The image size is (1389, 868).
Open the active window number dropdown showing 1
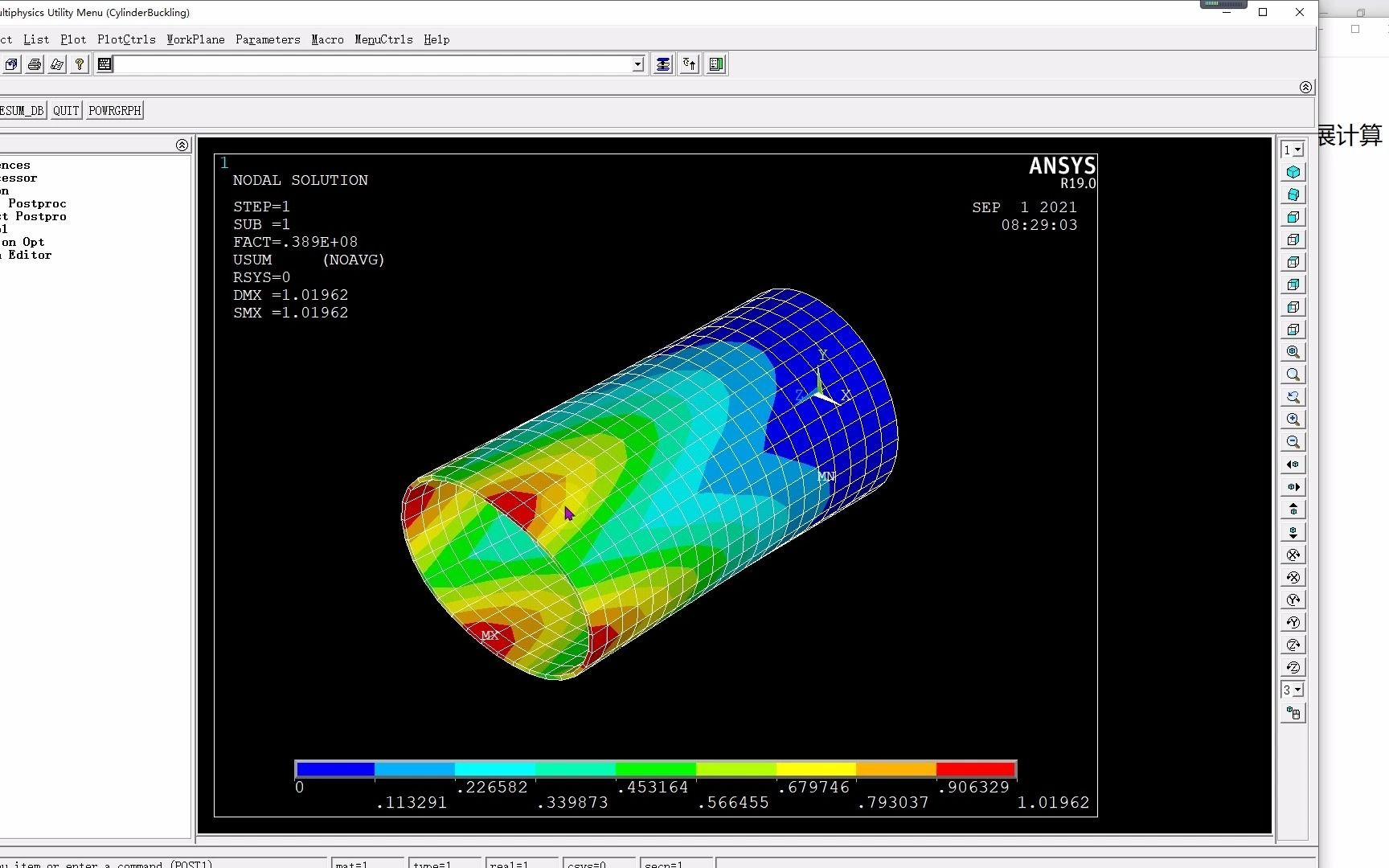[1292, 149]
